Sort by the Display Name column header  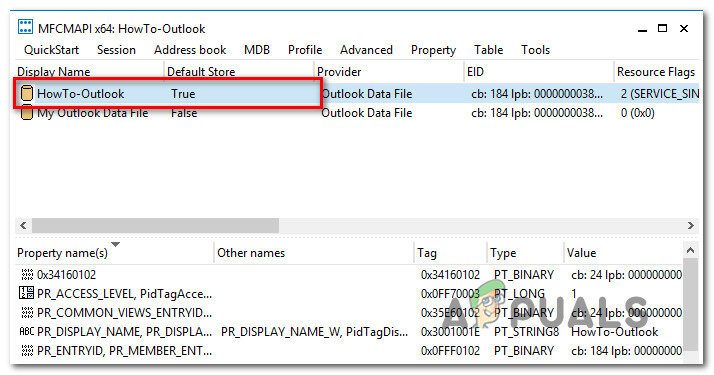coord(89,71)
